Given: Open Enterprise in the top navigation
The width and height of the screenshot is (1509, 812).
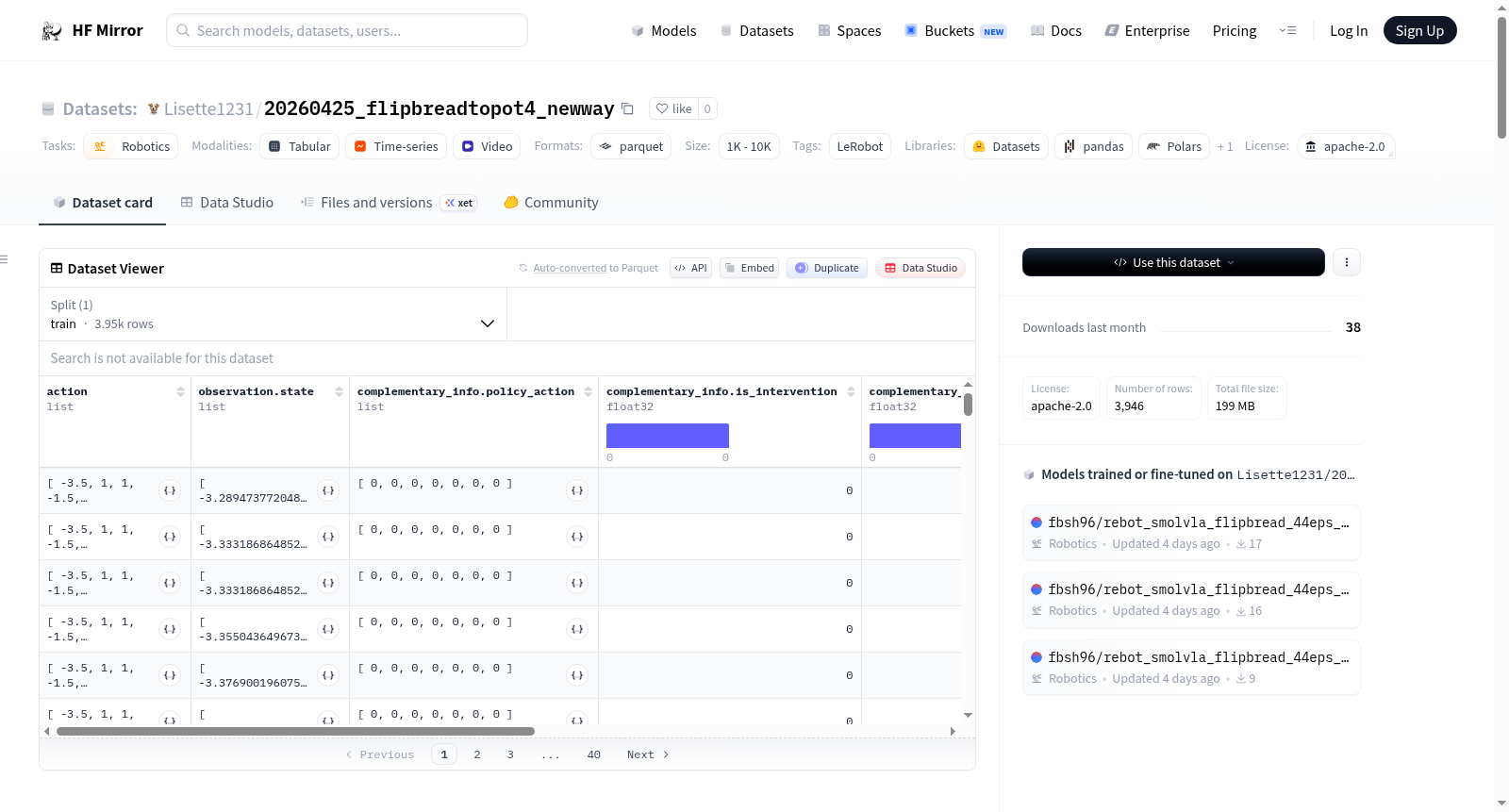Looking at the screenshot, I should tap(1148, 31).
